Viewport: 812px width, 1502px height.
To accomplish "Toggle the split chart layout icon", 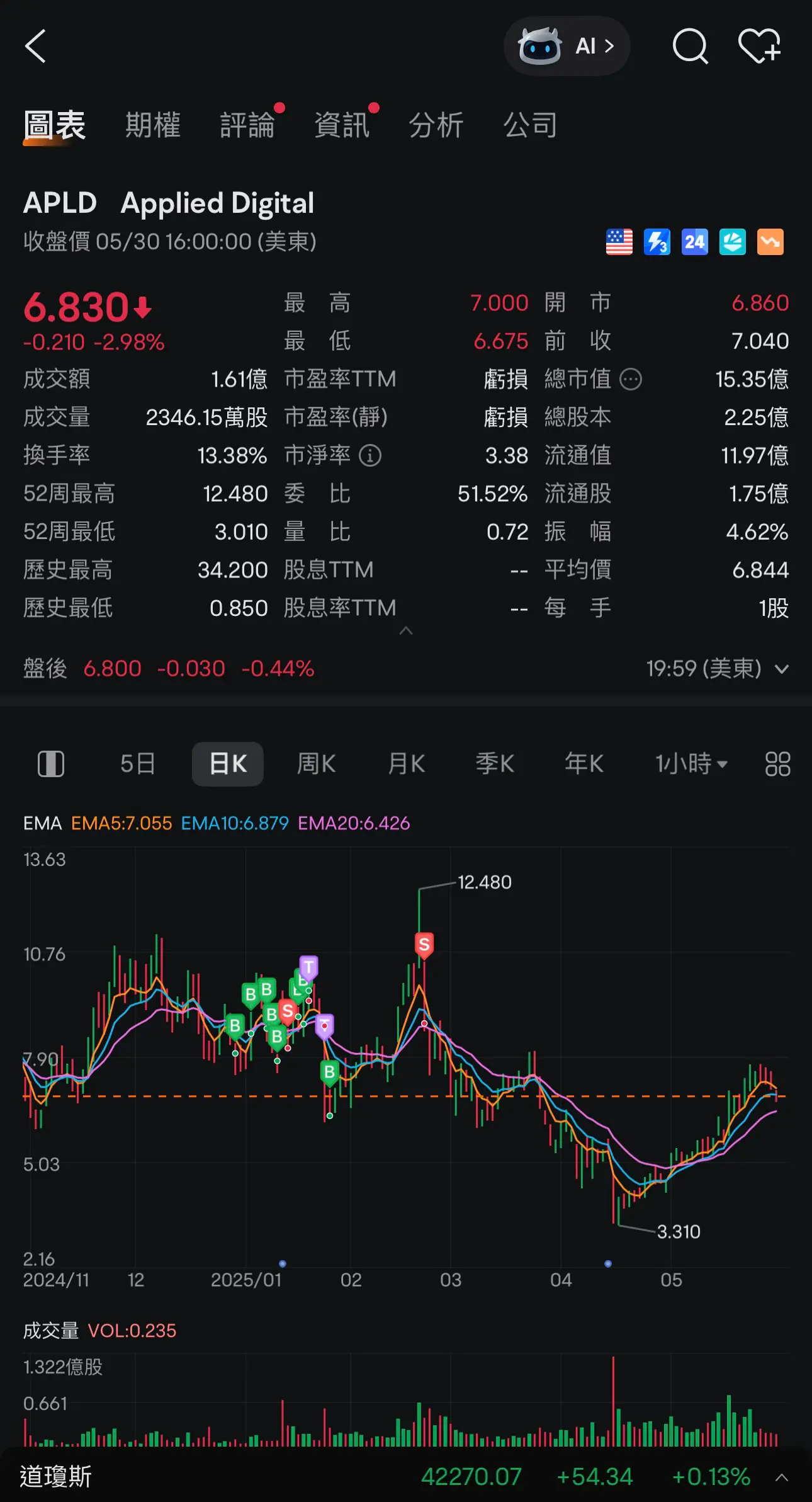I will pos(51,764).
